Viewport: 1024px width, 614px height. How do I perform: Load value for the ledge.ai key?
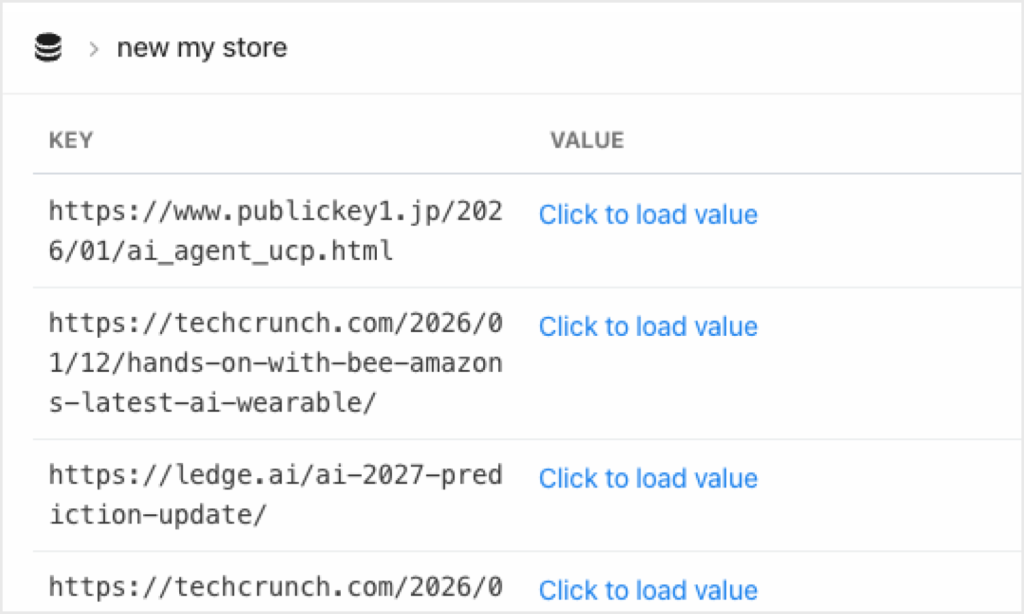648,479
